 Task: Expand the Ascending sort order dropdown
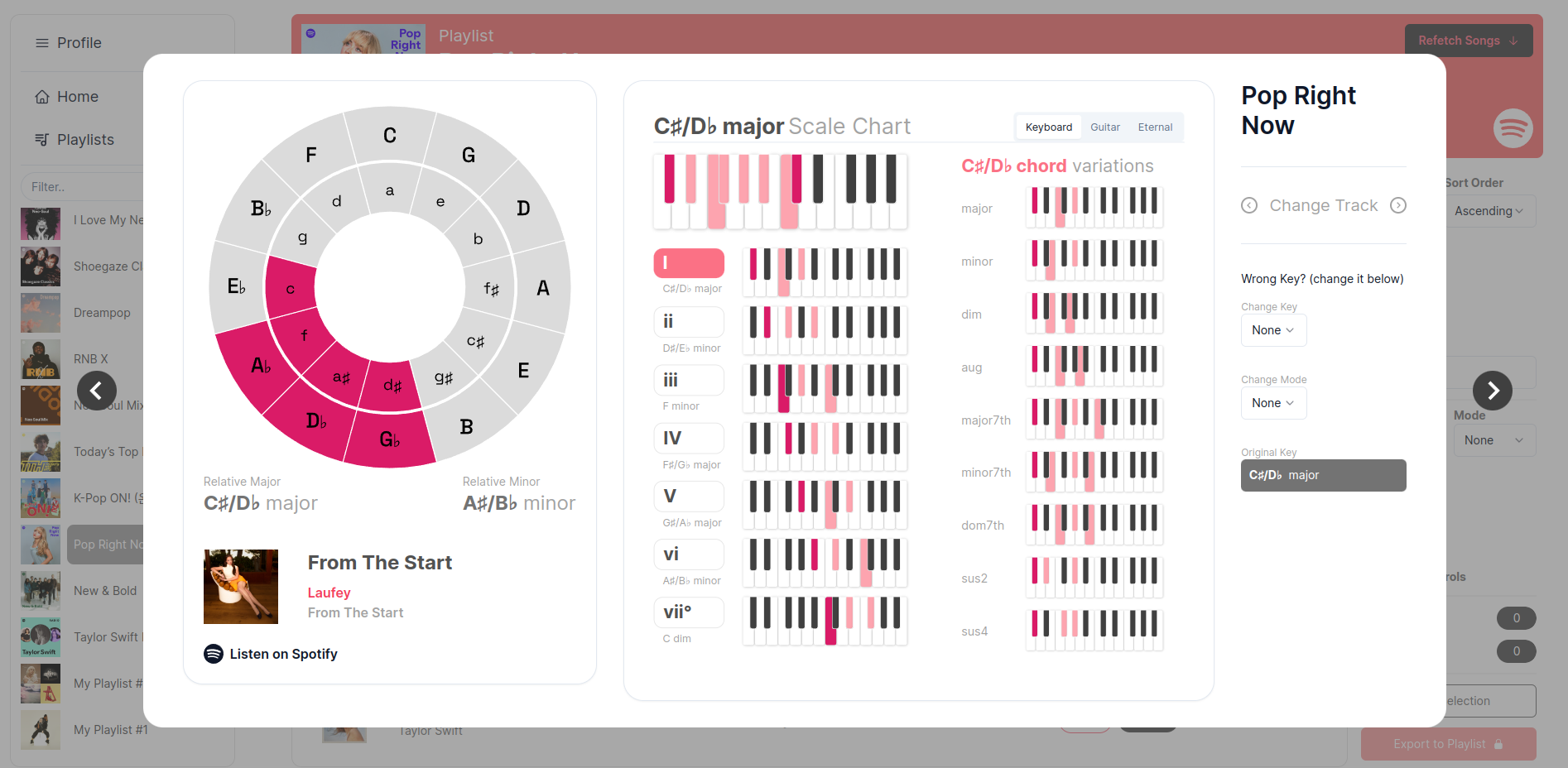1489,211
